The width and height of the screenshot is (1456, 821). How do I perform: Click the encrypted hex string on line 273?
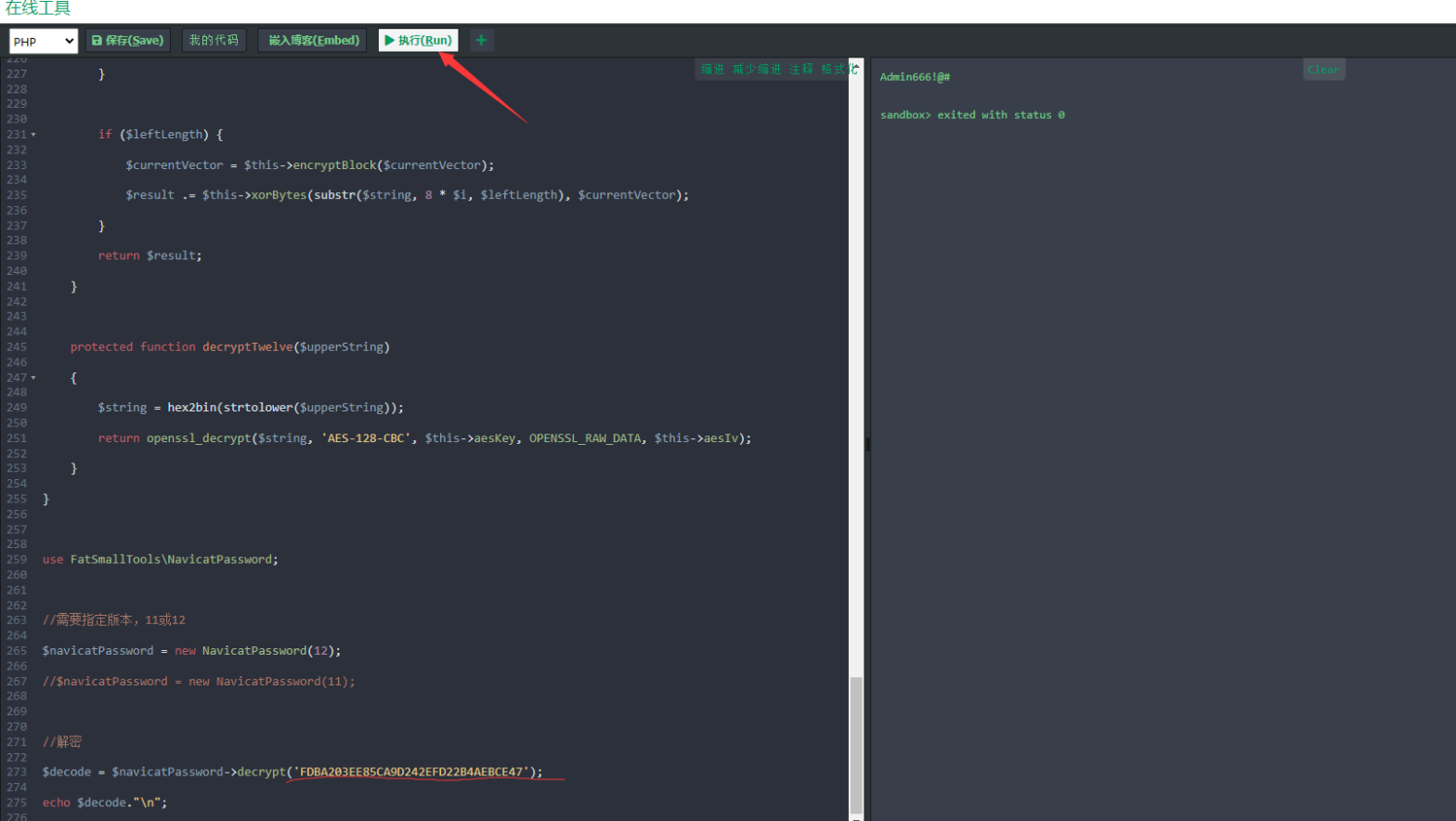click(411, 771)
